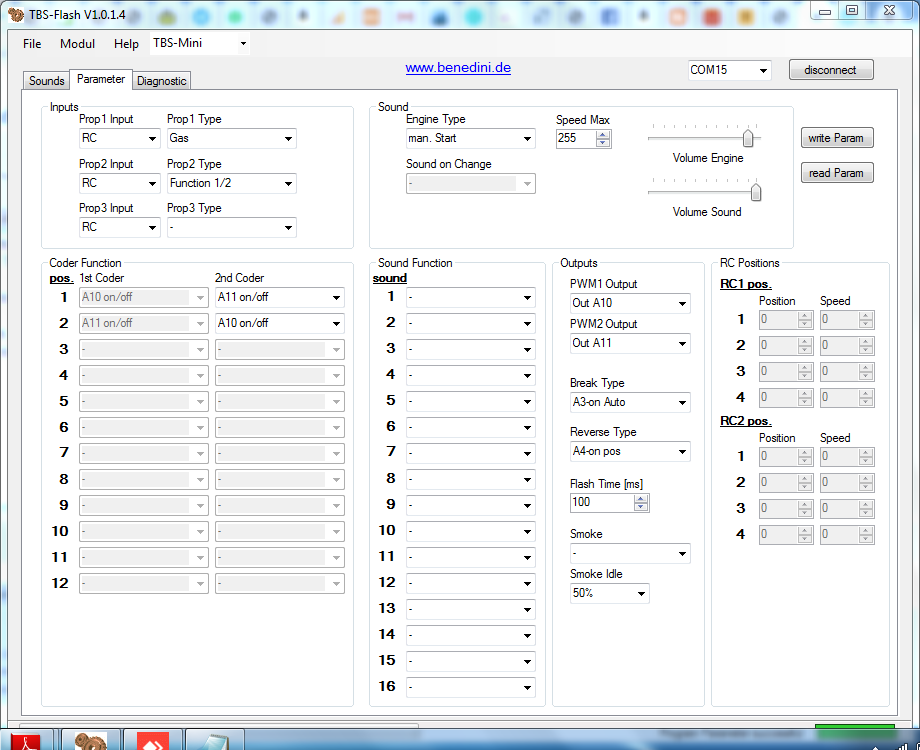Open the COM15 port dropdown
The height and width of the screenshot is (750, 920).
tap(763, 71)
